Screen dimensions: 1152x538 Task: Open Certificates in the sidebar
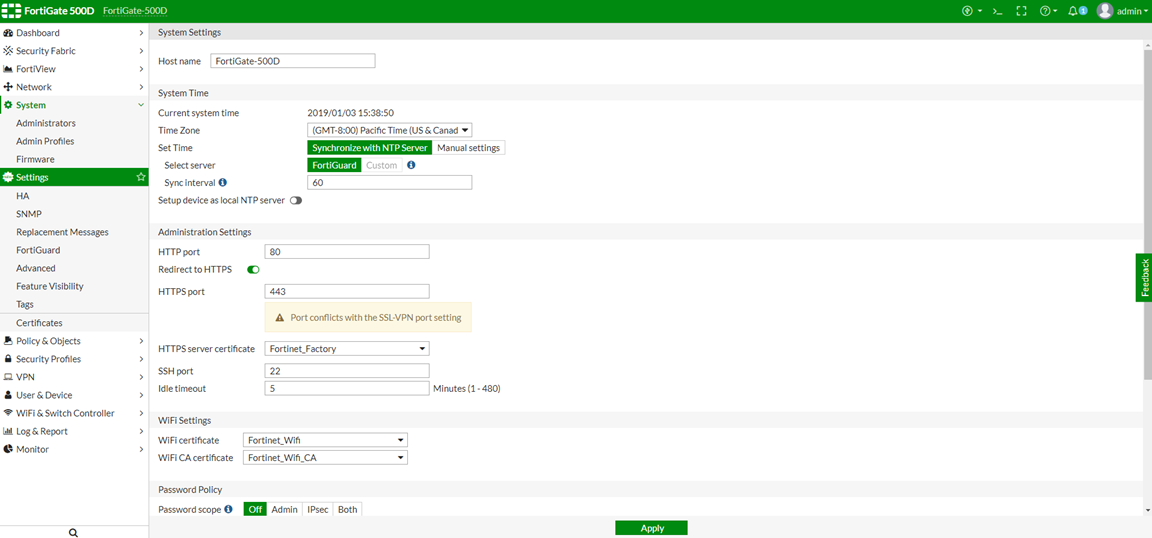39,323
